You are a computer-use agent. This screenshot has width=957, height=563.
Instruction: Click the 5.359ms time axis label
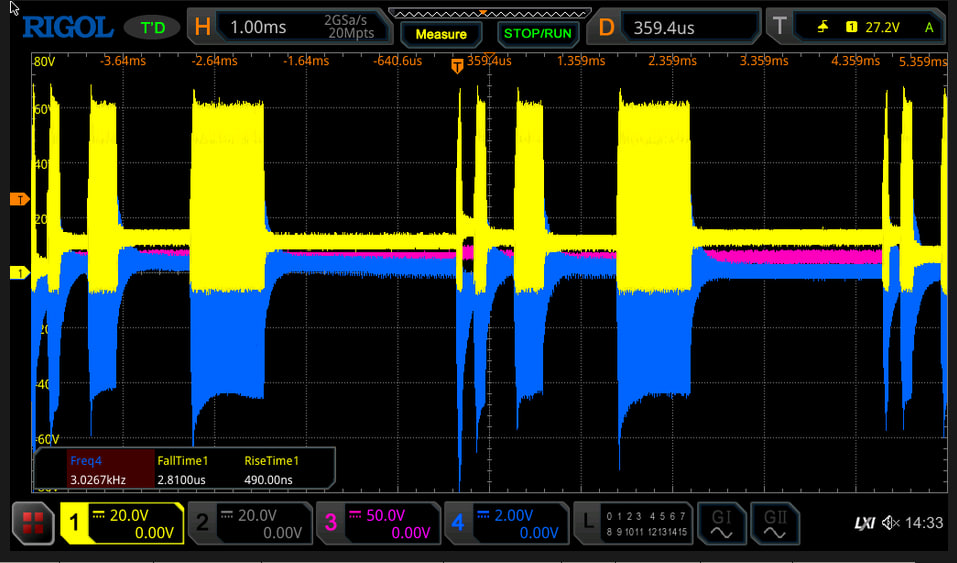click(923, 62)
